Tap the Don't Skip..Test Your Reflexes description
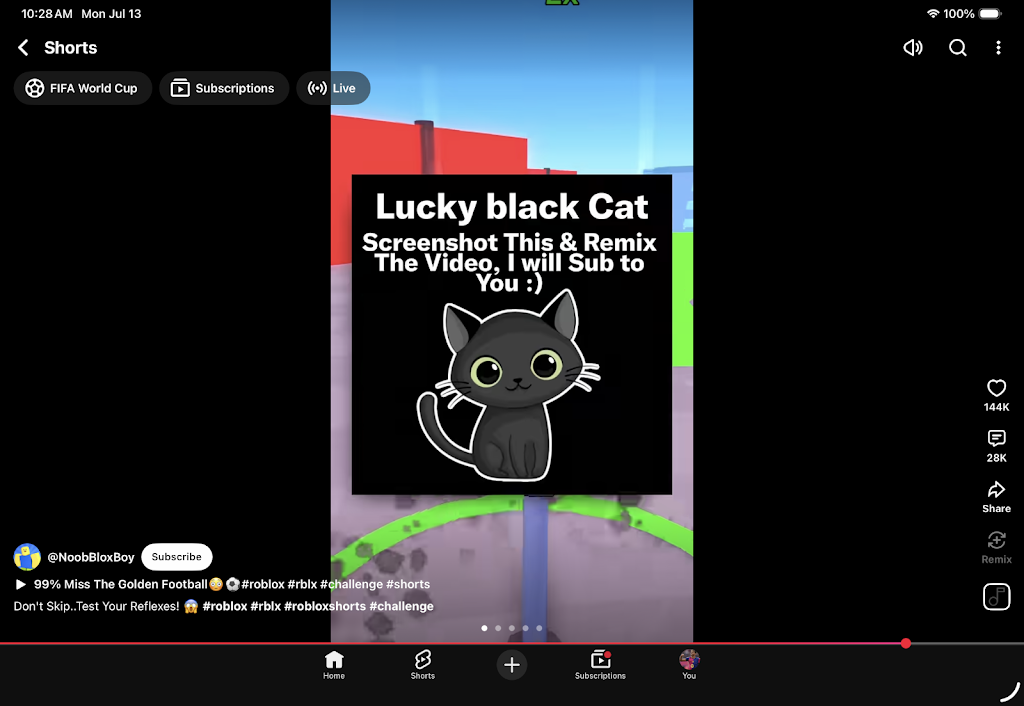This screenshot has width=1024, height=706. click(96, 606)
